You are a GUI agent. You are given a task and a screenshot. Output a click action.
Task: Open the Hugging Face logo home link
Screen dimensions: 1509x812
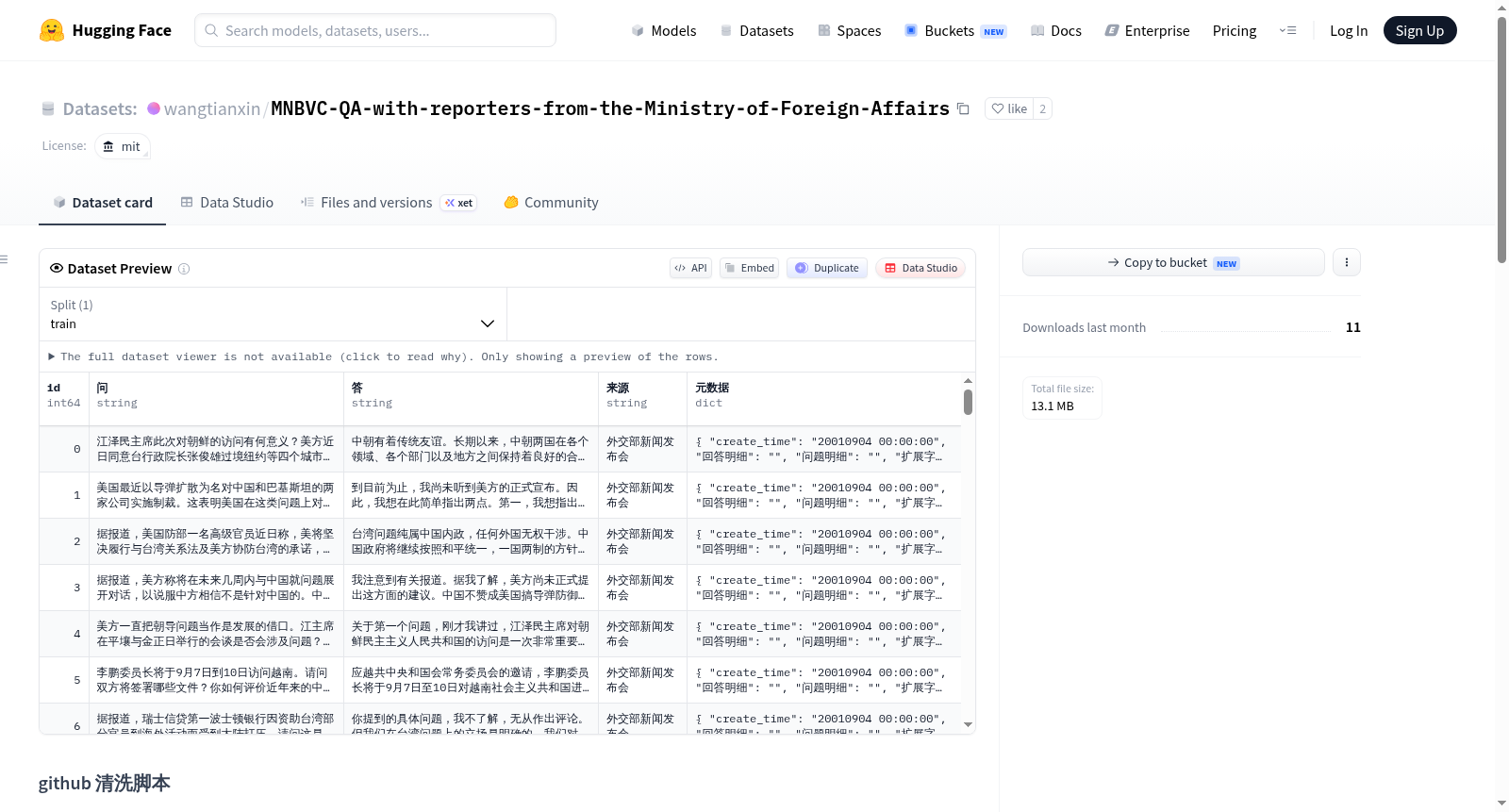pyautogui.click(x=106, y=30)
